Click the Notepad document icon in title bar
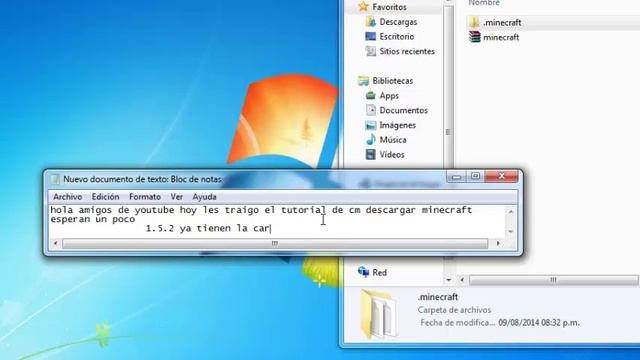 tap(55, 179)
